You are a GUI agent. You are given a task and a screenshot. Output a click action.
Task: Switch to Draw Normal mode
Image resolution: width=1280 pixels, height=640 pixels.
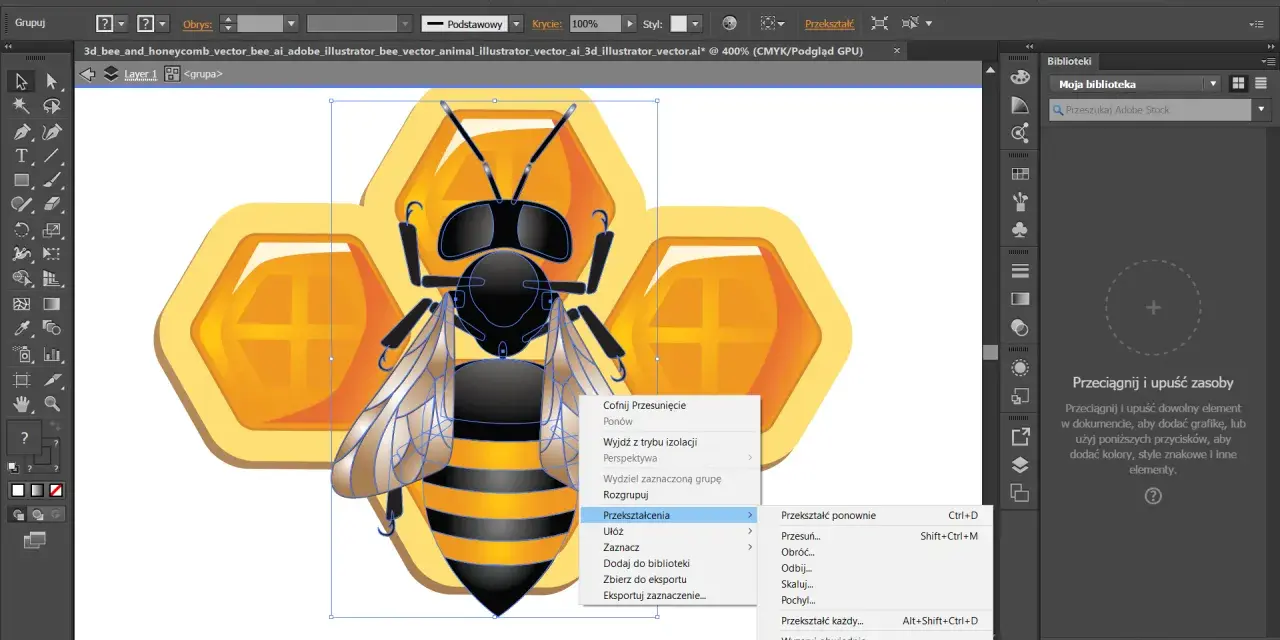click(x=18, y=515)
